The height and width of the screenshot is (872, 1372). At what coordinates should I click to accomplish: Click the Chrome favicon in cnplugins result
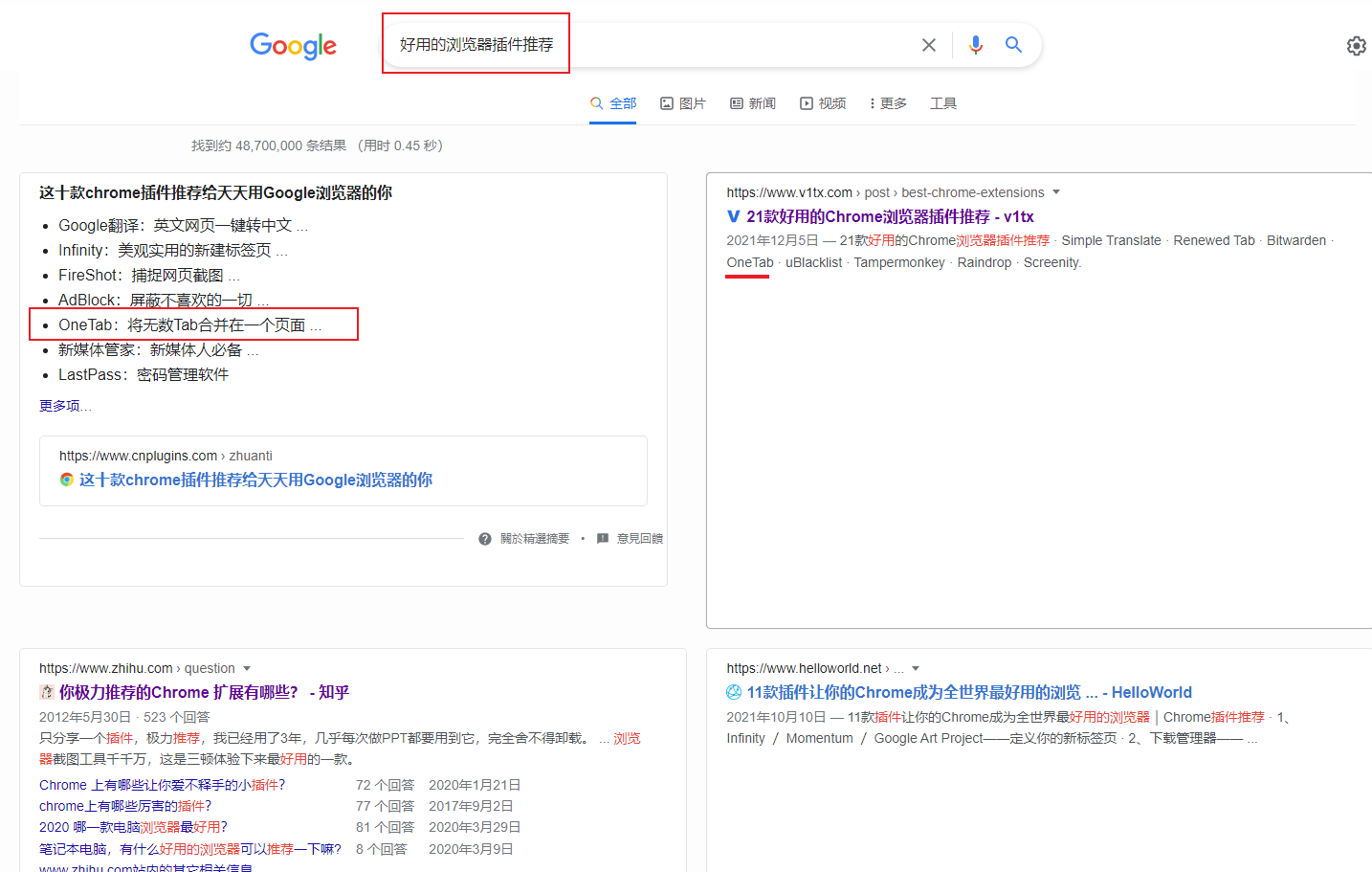click(67, 480)
